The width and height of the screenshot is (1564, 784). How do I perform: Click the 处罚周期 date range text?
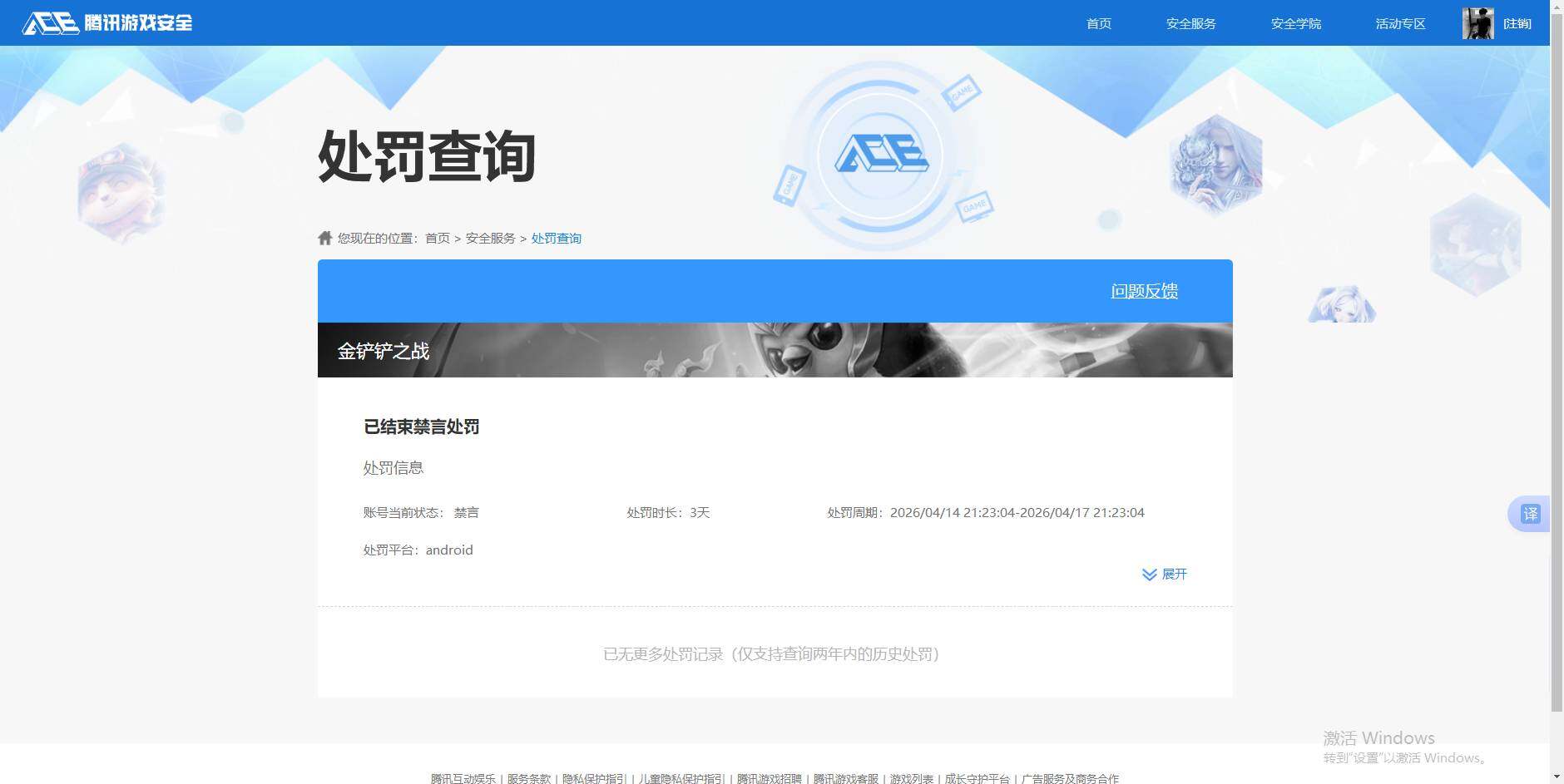[x=986, y=513]
